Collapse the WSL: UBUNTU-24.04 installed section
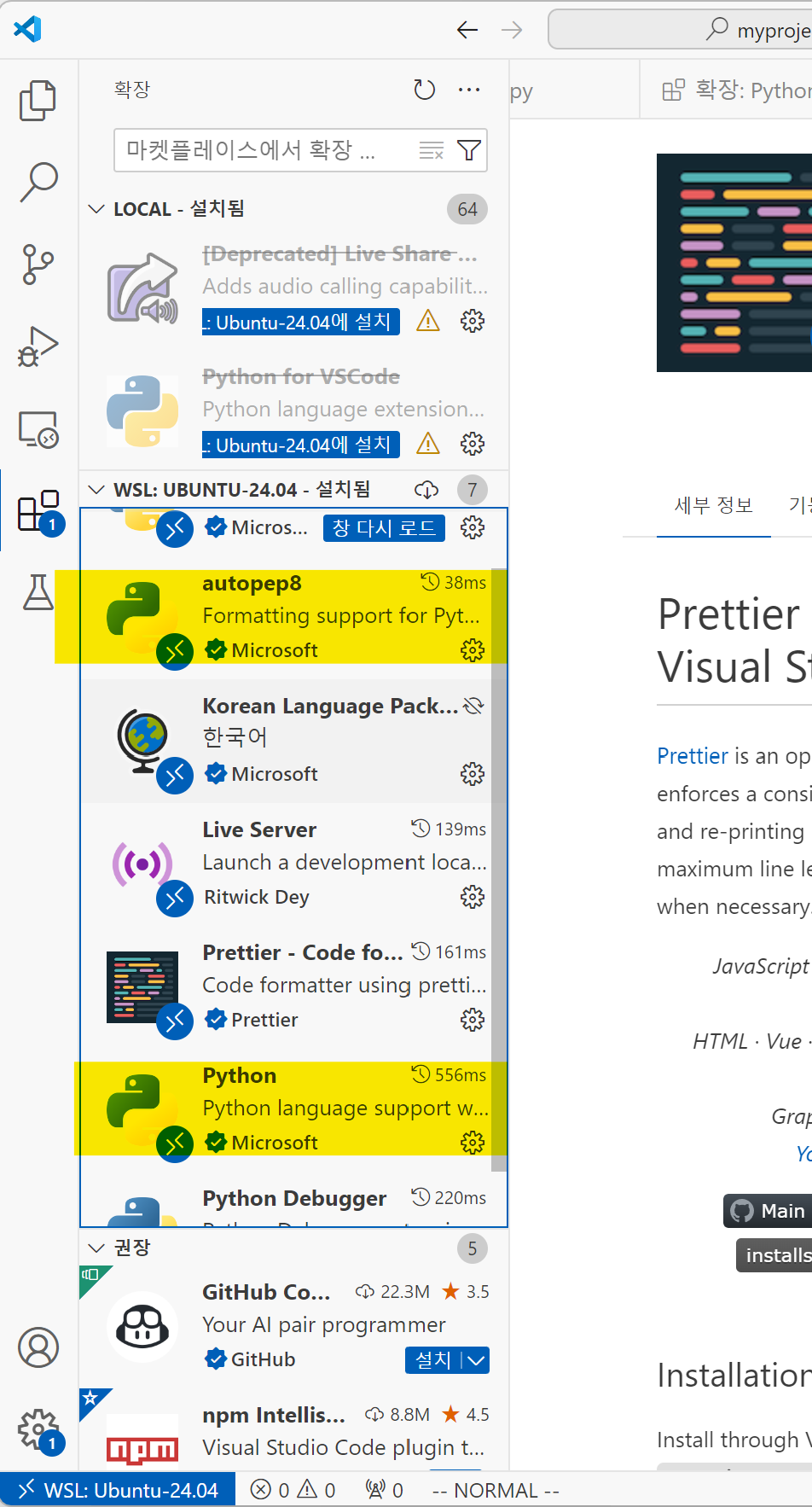 pyautogui.click(x=97, y=490)
